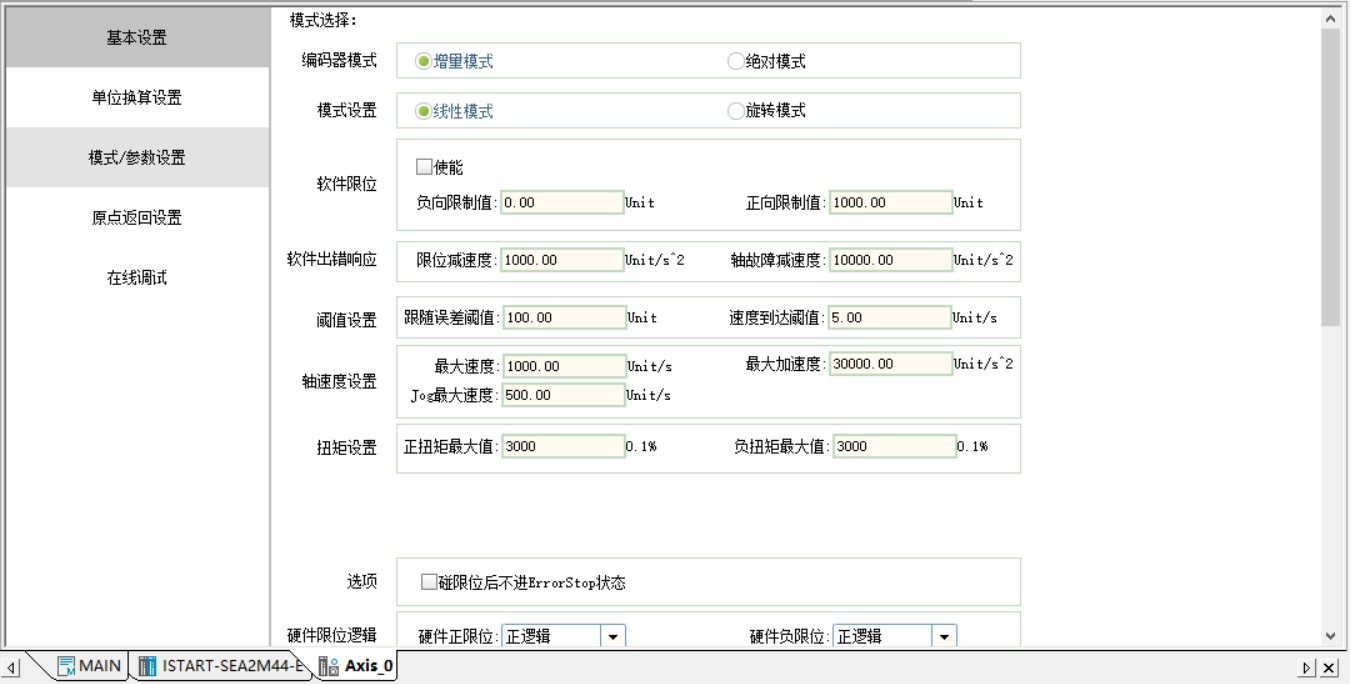Image resolution: width=1350 pixels, height=684 pixels.
Task: Open the 硬件负限位 logic dropdown
Action: [x=944, y=636]
